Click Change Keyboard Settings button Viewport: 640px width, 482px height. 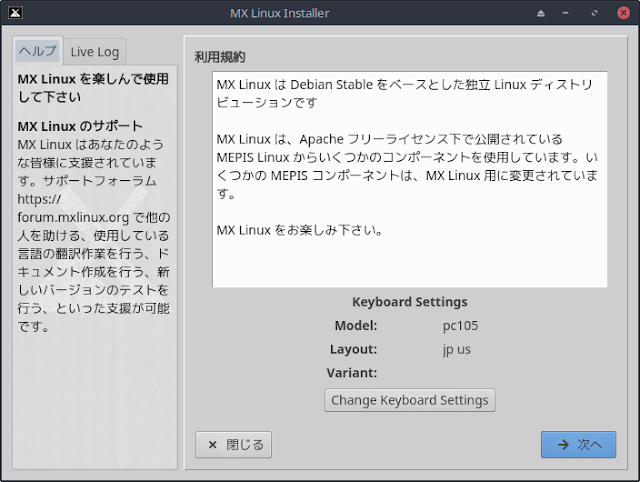coord(410,400)
